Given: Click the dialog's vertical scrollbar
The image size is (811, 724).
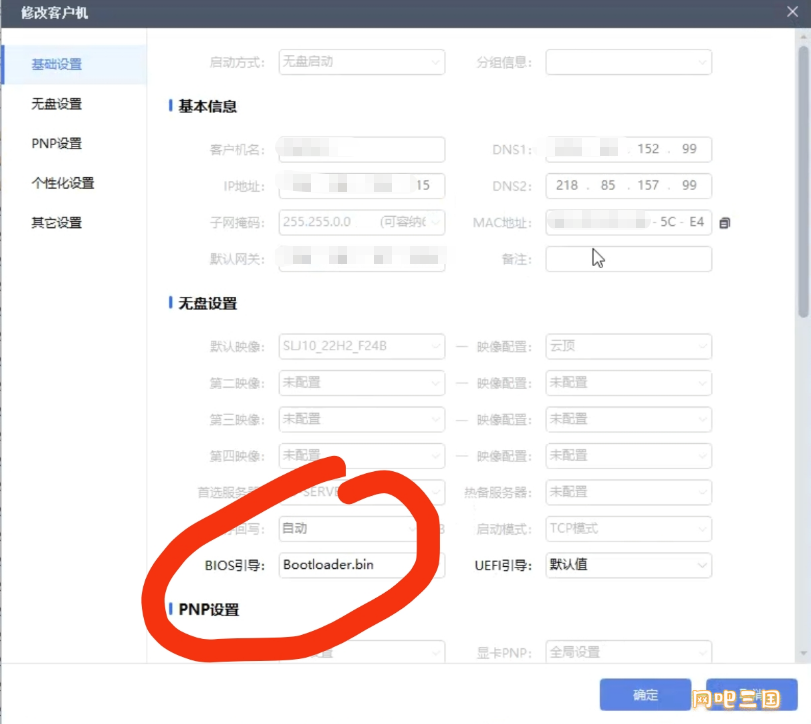Looking at the screenshot, I should [803, 180].
